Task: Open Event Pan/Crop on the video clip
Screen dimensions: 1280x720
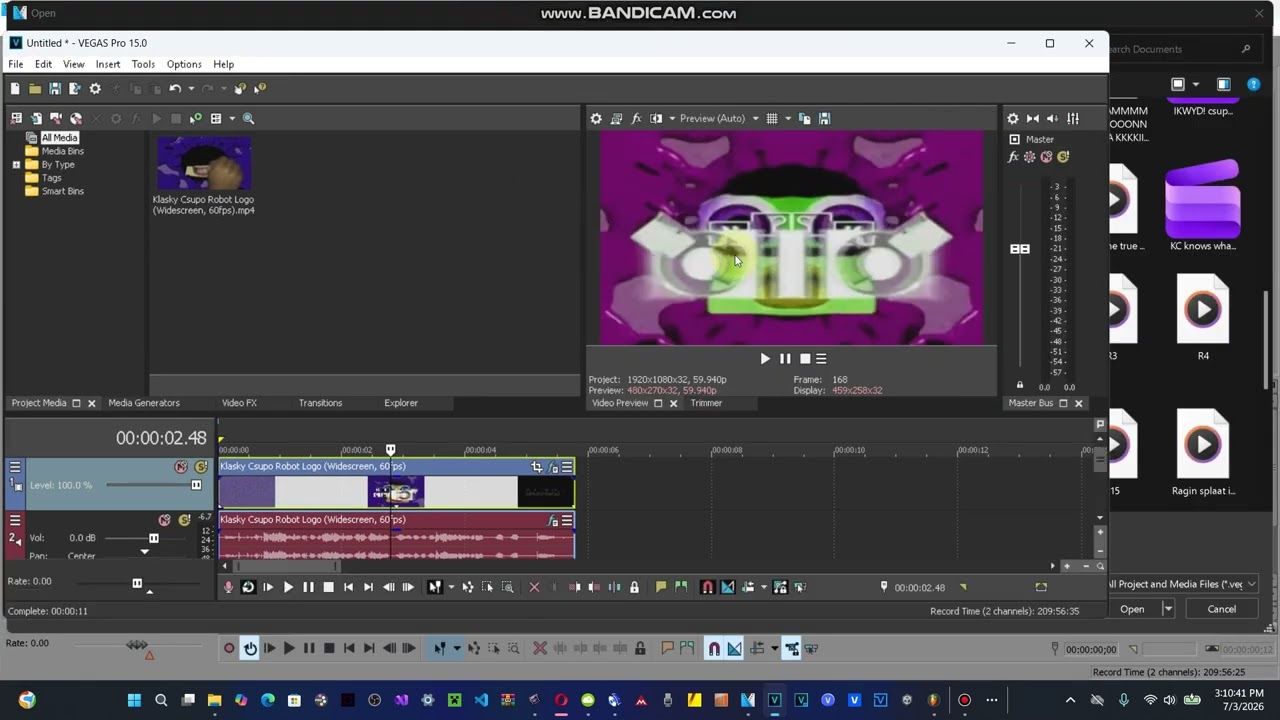Action: coord(537,467)
